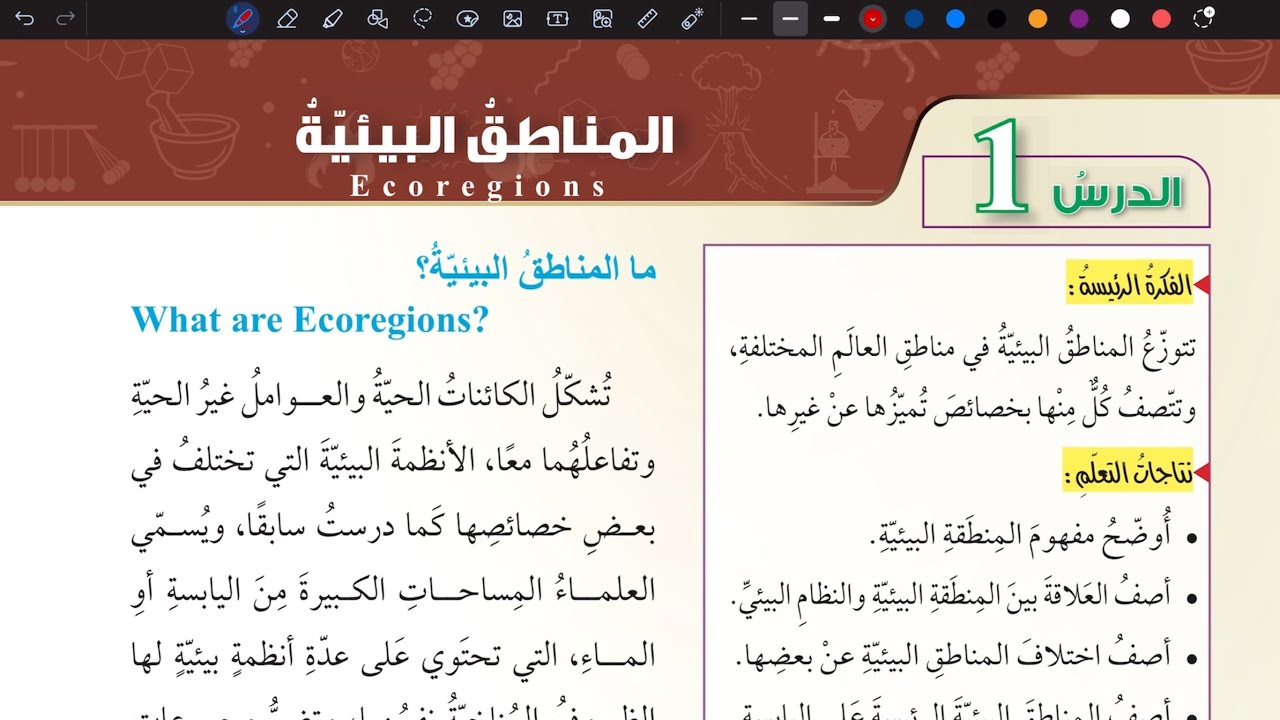
Task: Select the Highlighter tool
Action: point(333,18)
